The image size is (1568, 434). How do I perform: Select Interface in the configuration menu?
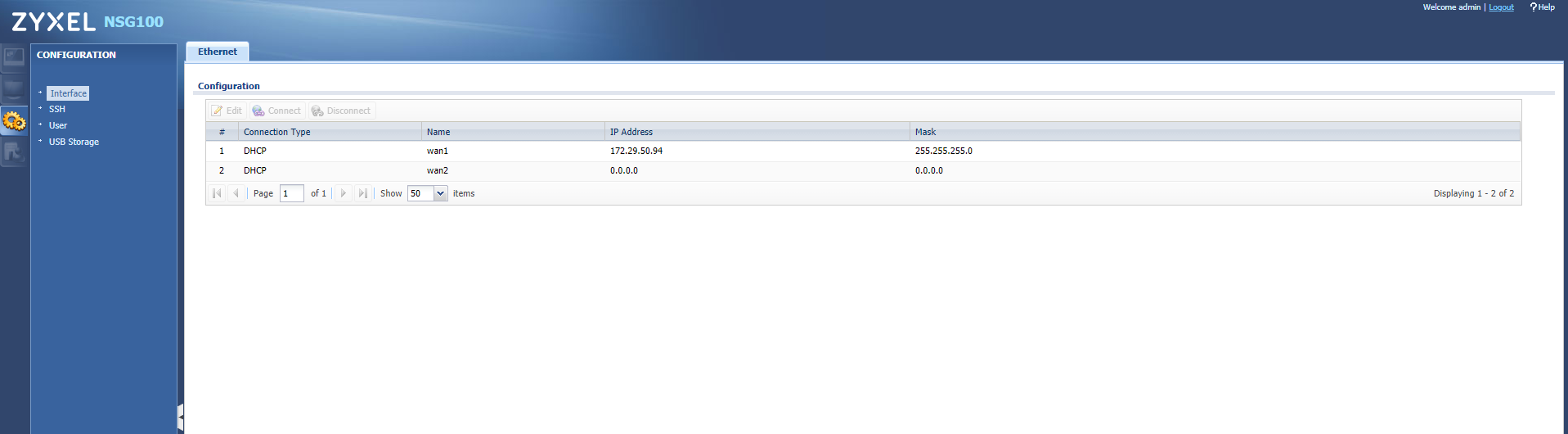click(68, 93)
